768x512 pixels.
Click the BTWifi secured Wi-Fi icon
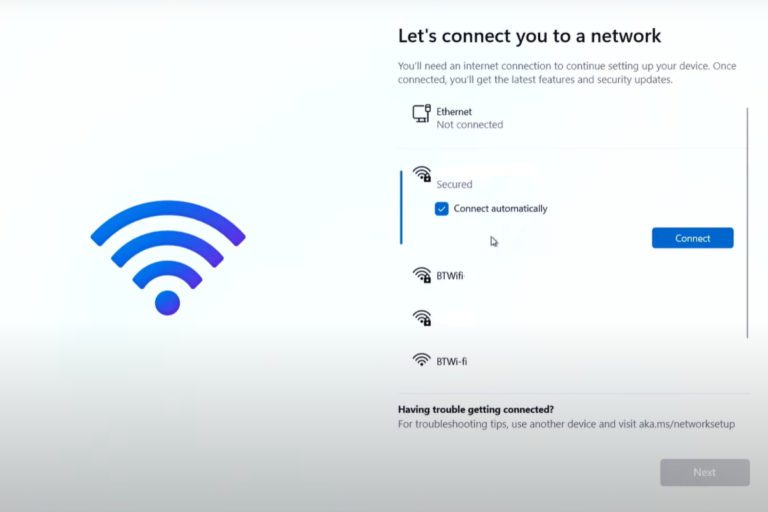point(422,275)
